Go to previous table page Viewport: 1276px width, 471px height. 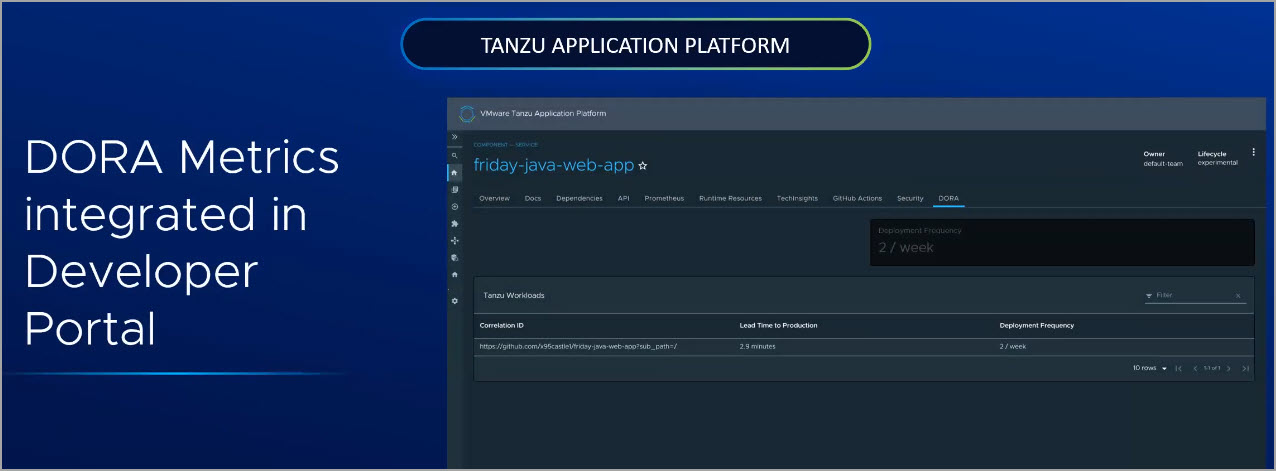pos(1195,368)
